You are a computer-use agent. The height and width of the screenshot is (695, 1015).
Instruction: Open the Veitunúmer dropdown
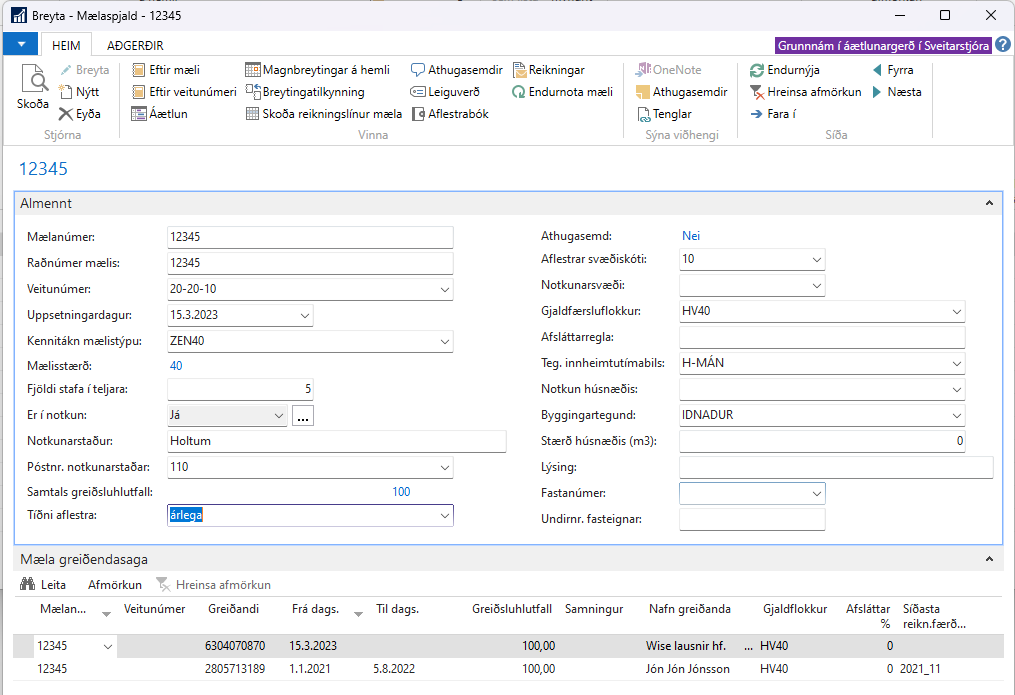(x=445, y=290)
